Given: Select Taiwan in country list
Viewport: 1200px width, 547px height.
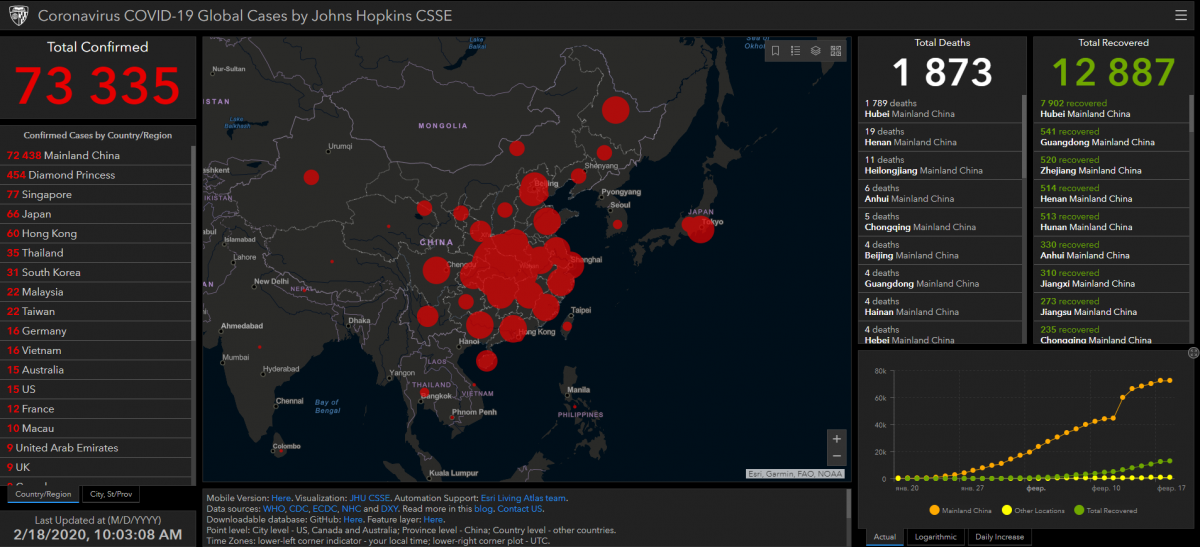Looking at the screenshot, I should pyautogui.click(x=97, y=311).
